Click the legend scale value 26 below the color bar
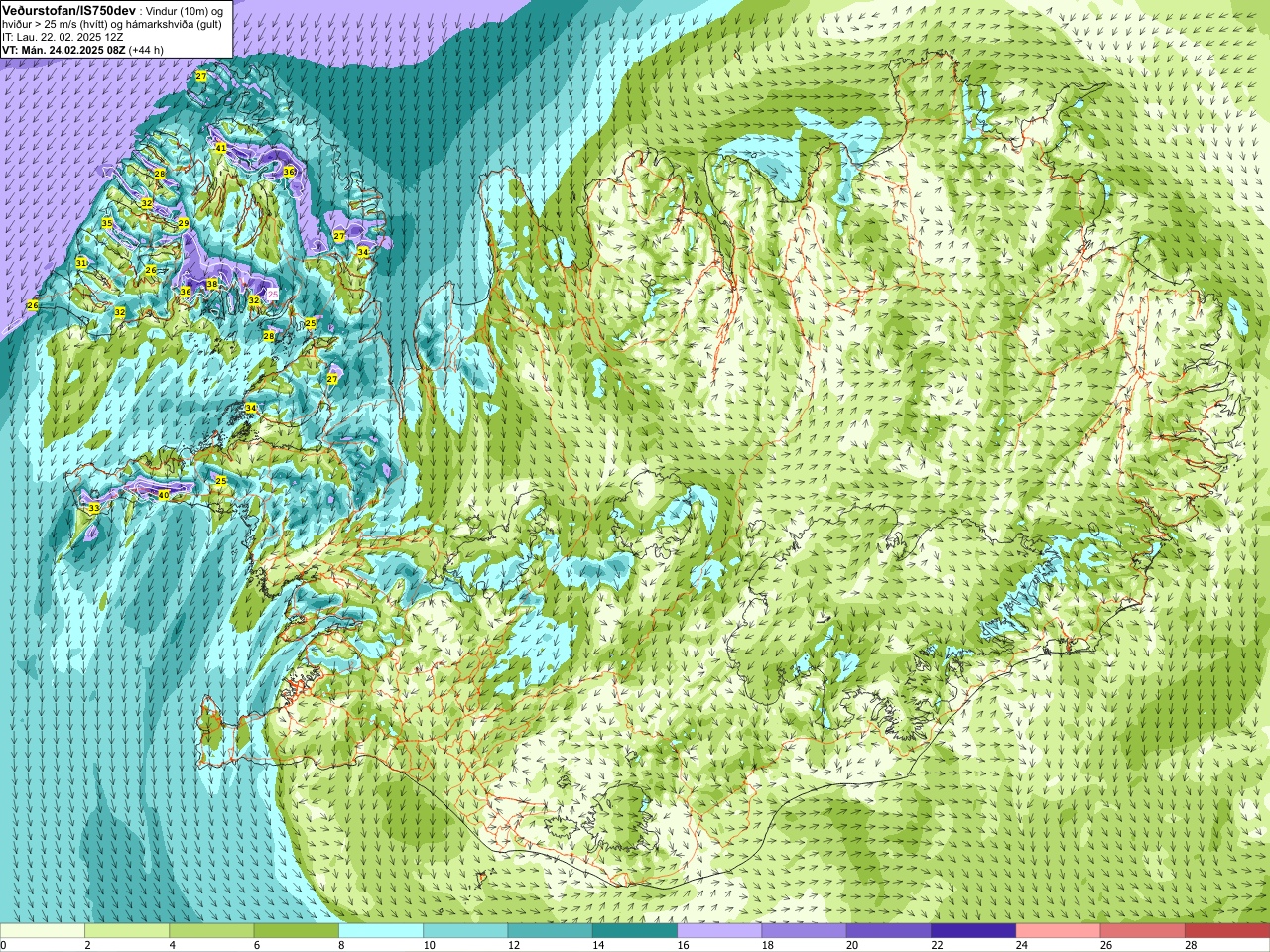The width and height of the screenshot is (1270, 952). pyautogui.click(x=1106, y=945)
